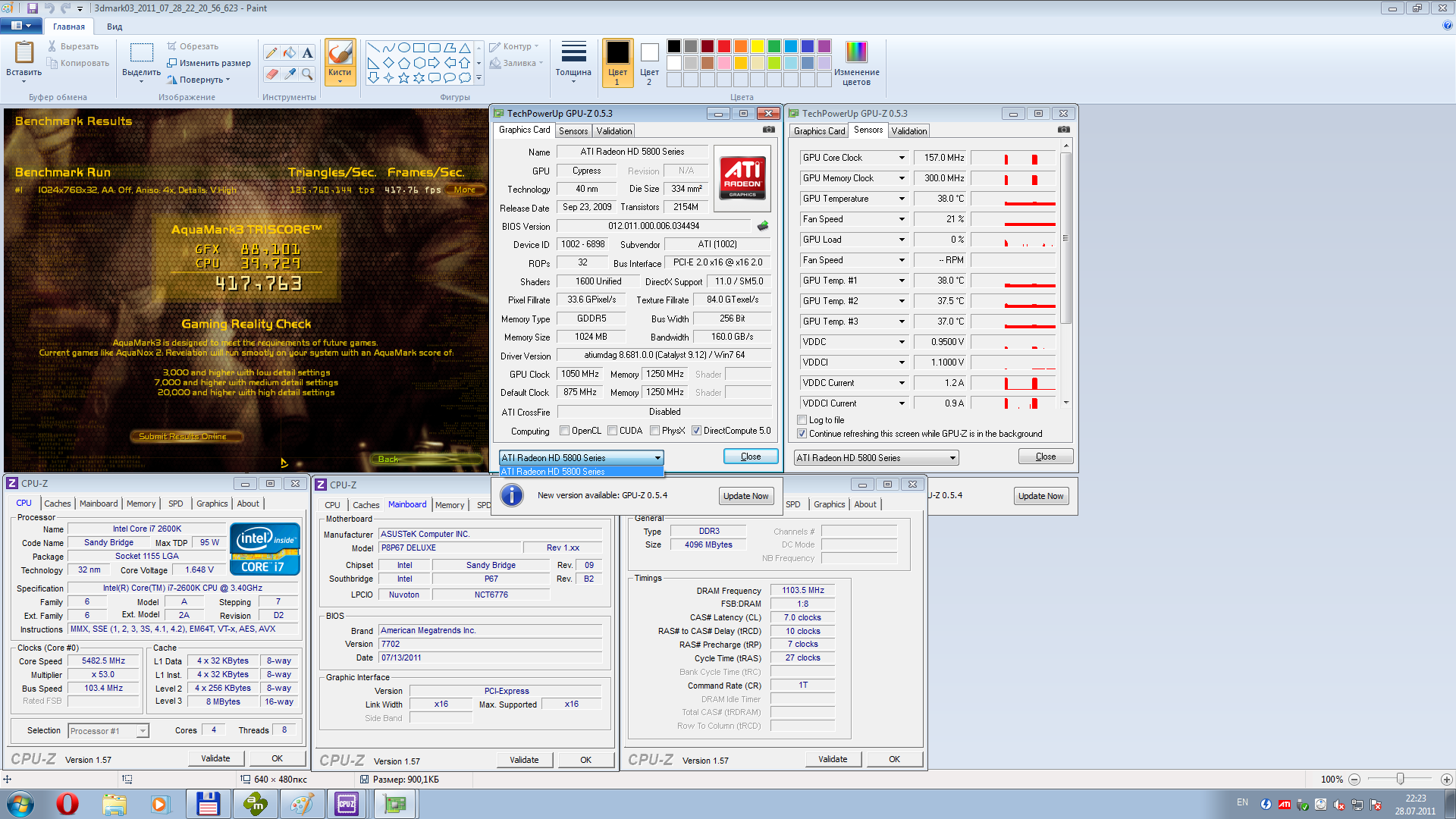Click the Paste (Вставить) clipboard icon

[24, 52]
